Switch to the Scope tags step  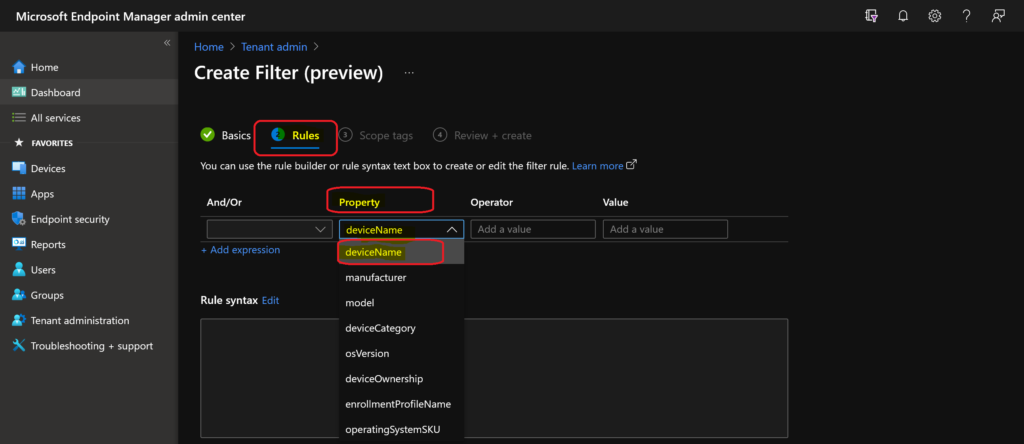click(x=376, y=136)
